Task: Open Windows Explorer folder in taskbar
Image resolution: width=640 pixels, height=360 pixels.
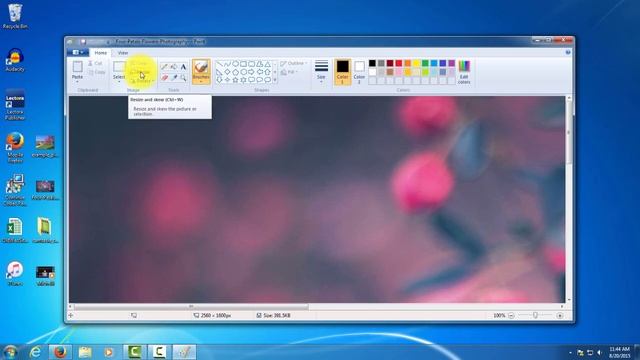Action: click(85, 352)
